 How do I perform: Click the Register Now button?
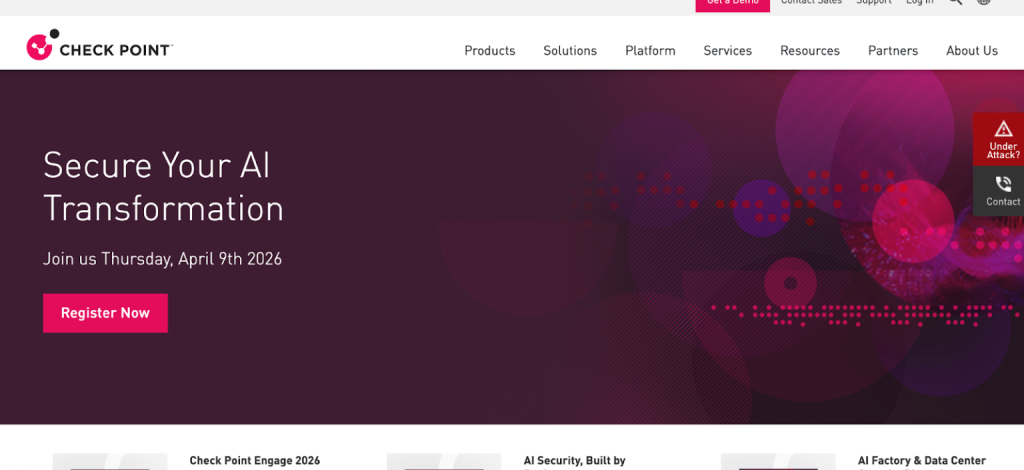(x=105, y=313)
